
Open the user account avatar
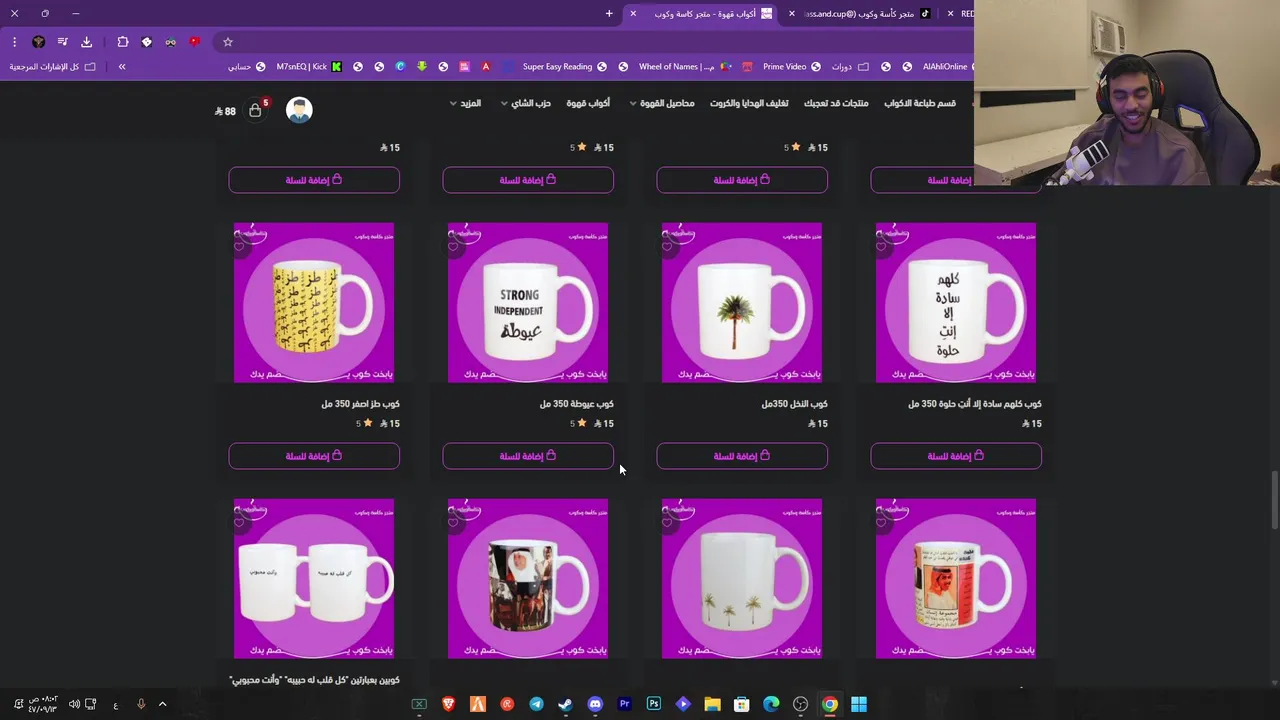click(299, 110)
